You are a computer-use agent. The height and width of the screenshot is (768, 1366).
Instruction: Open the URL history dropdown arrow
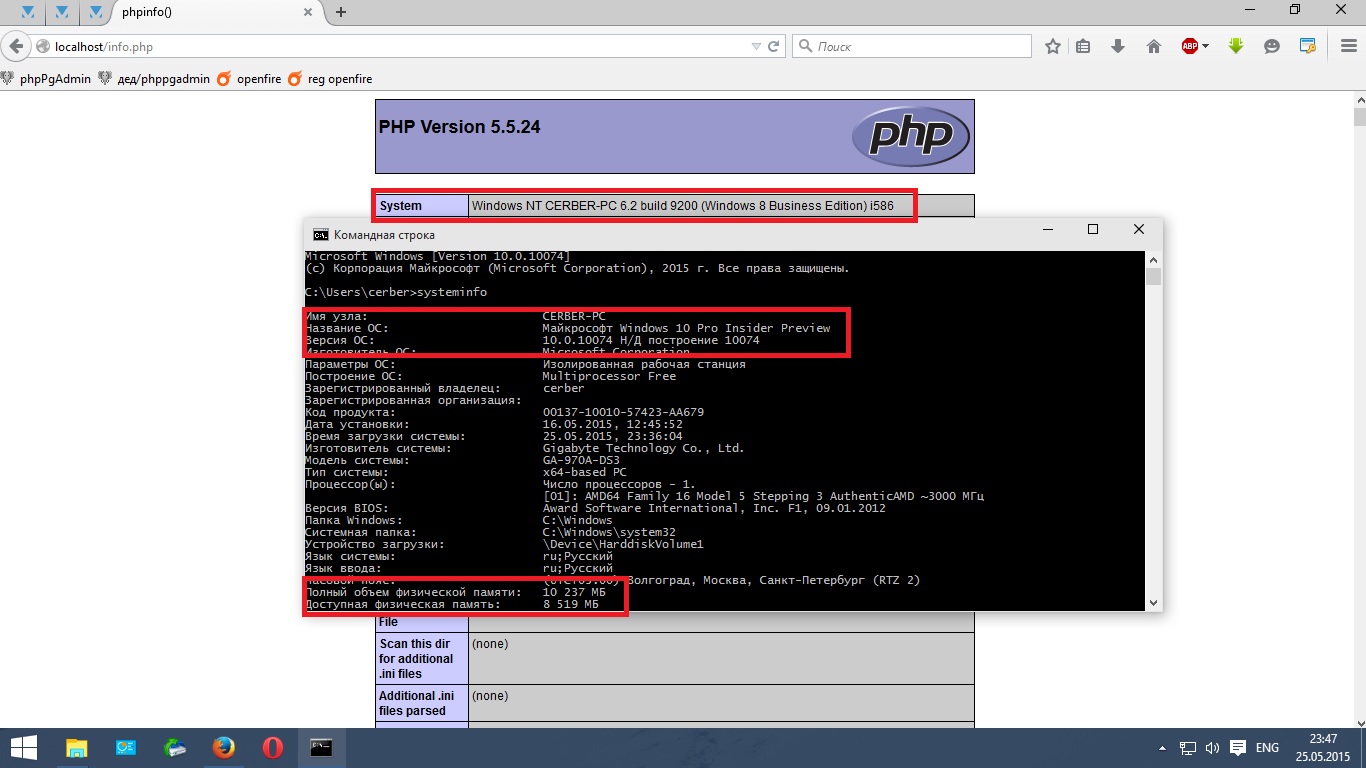[x=756, y=46]
